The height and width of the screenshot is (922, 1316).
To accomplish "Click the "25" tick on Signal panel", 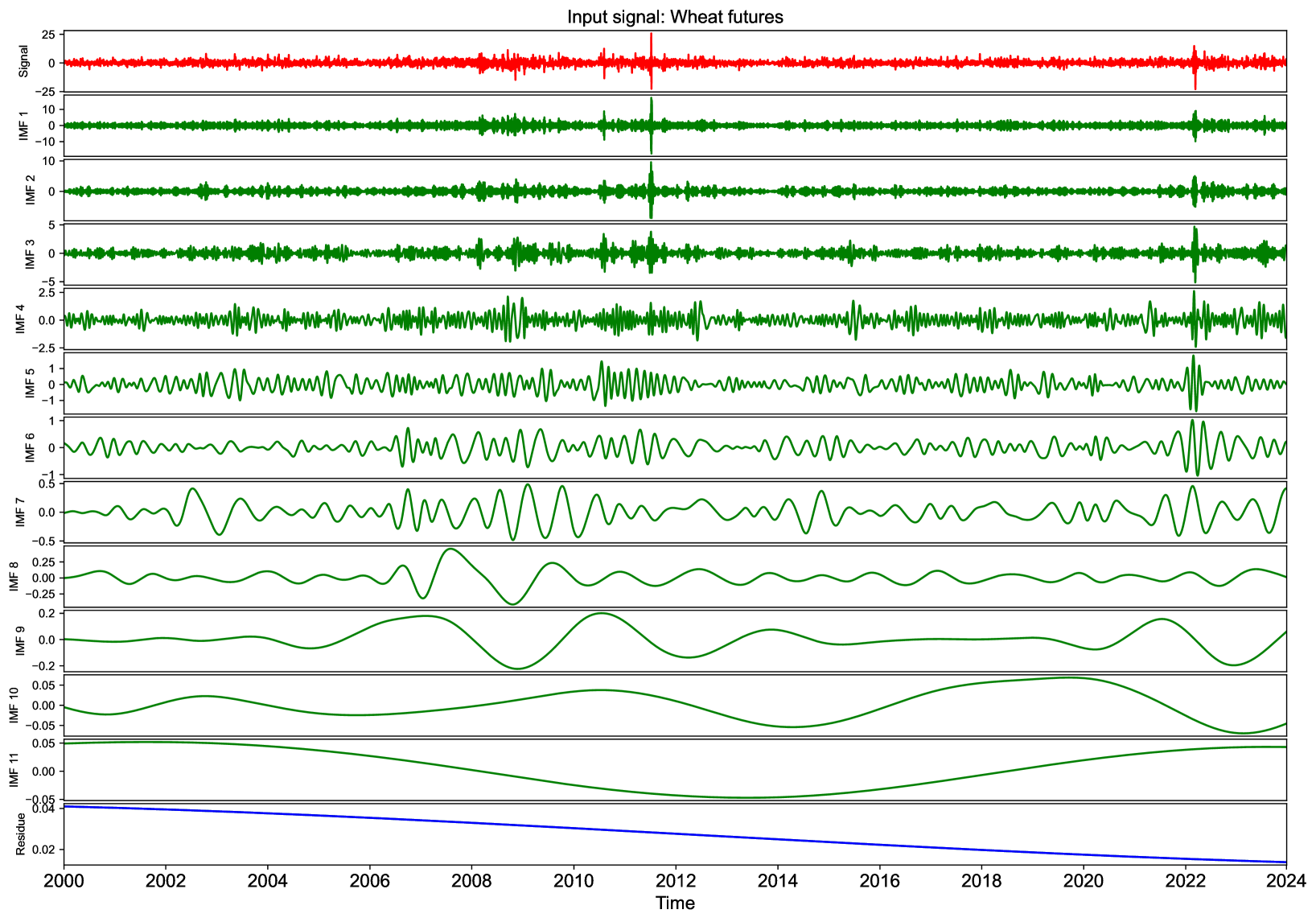I will click(x=47, y=35).
